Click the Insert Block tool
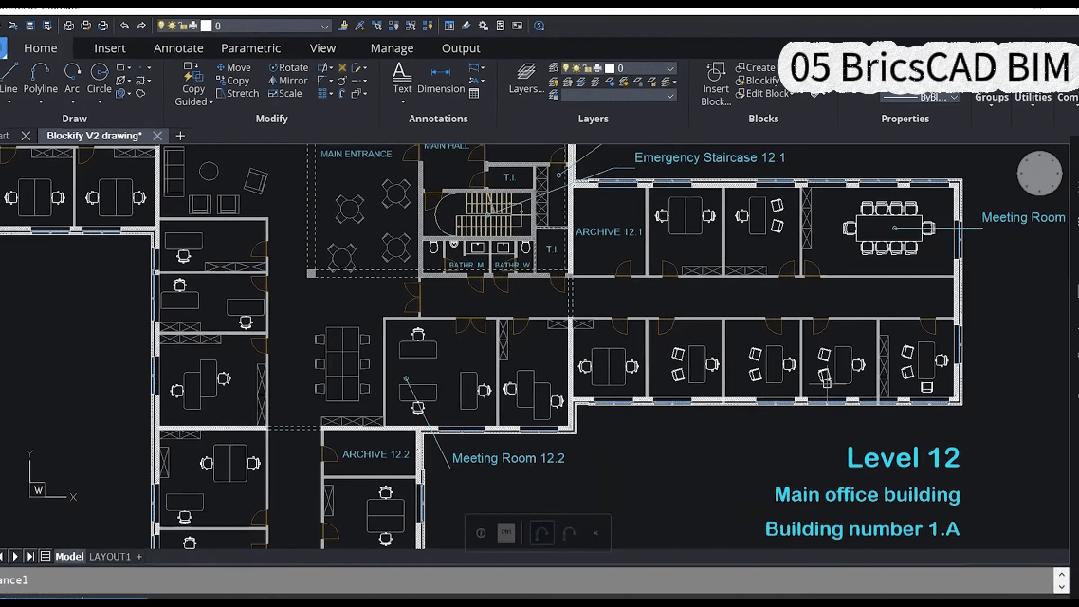 [x=716, y=84]
